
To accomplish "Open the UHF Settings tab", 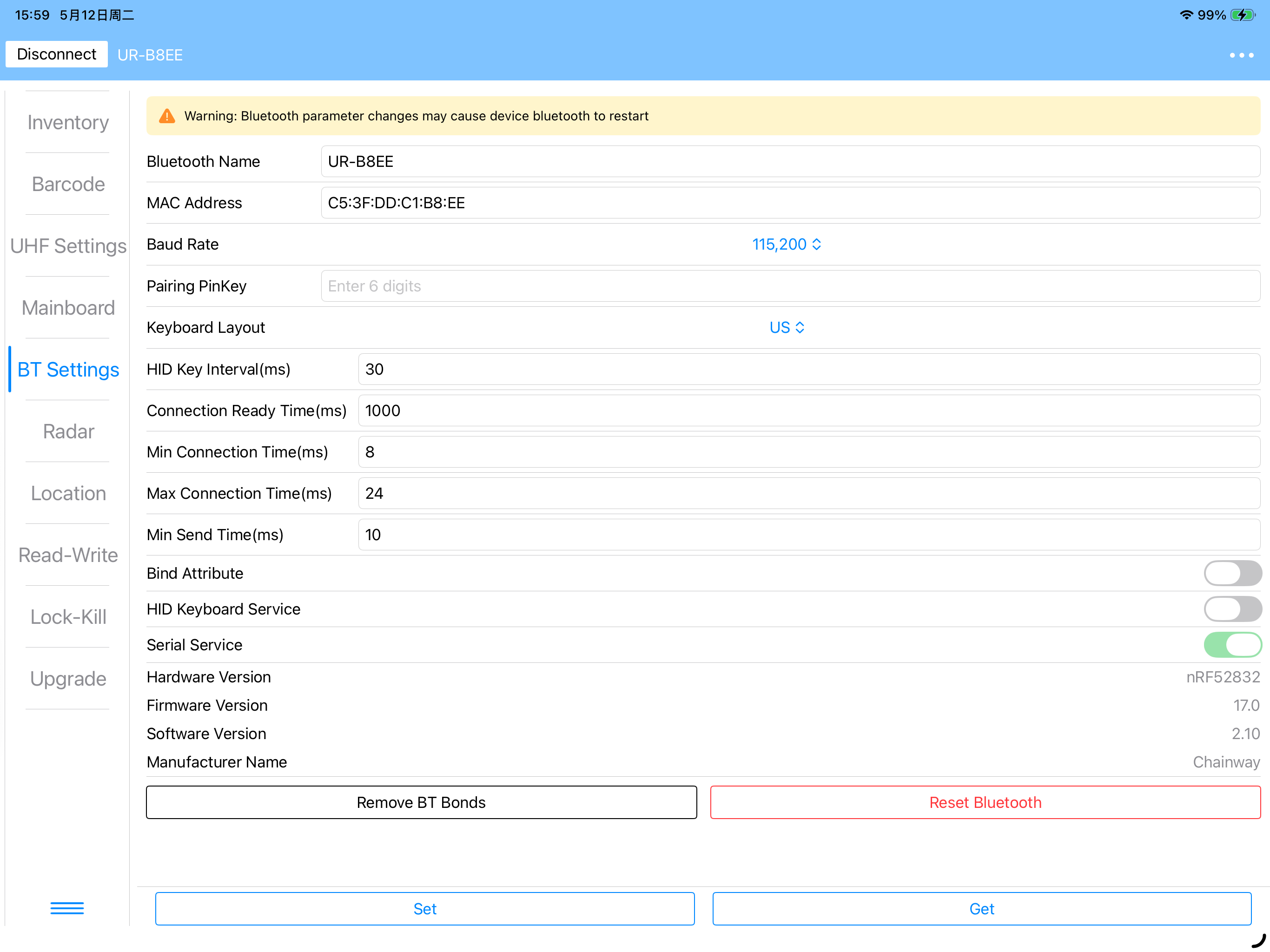I will 68,246.
